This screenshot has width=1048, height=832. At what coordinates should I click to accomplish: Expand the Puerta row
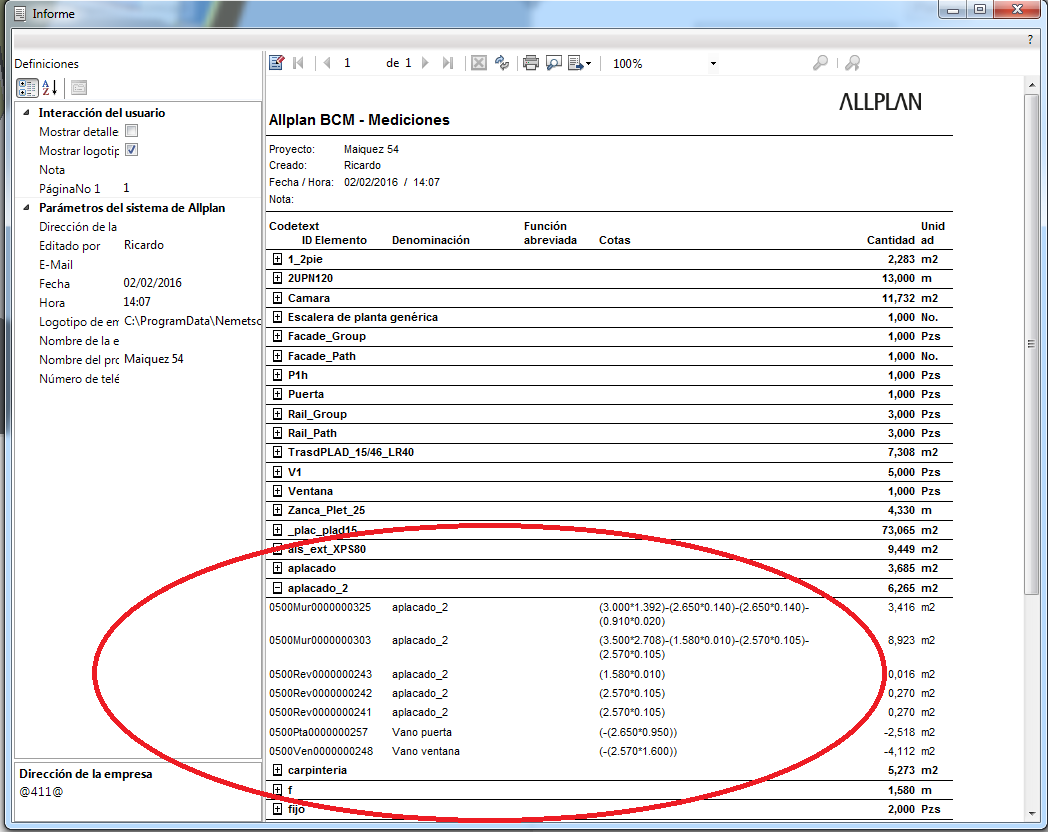pos(277,394)
